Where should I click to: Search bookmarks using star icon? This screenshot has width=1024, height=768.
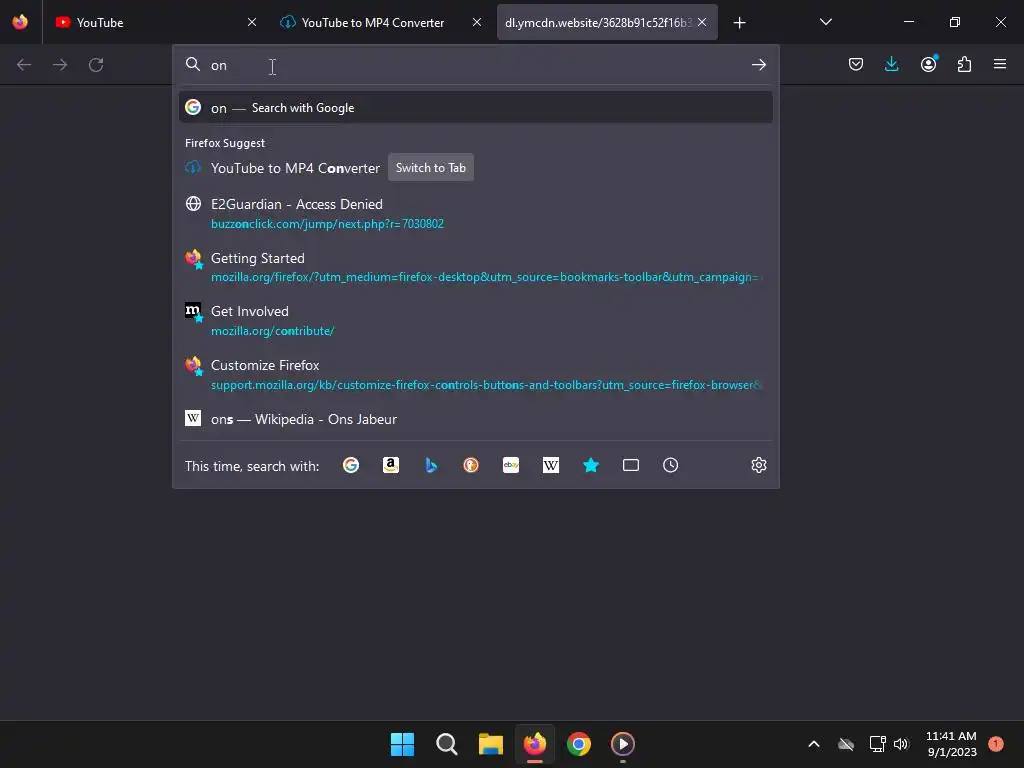click(x=591, y=465)
